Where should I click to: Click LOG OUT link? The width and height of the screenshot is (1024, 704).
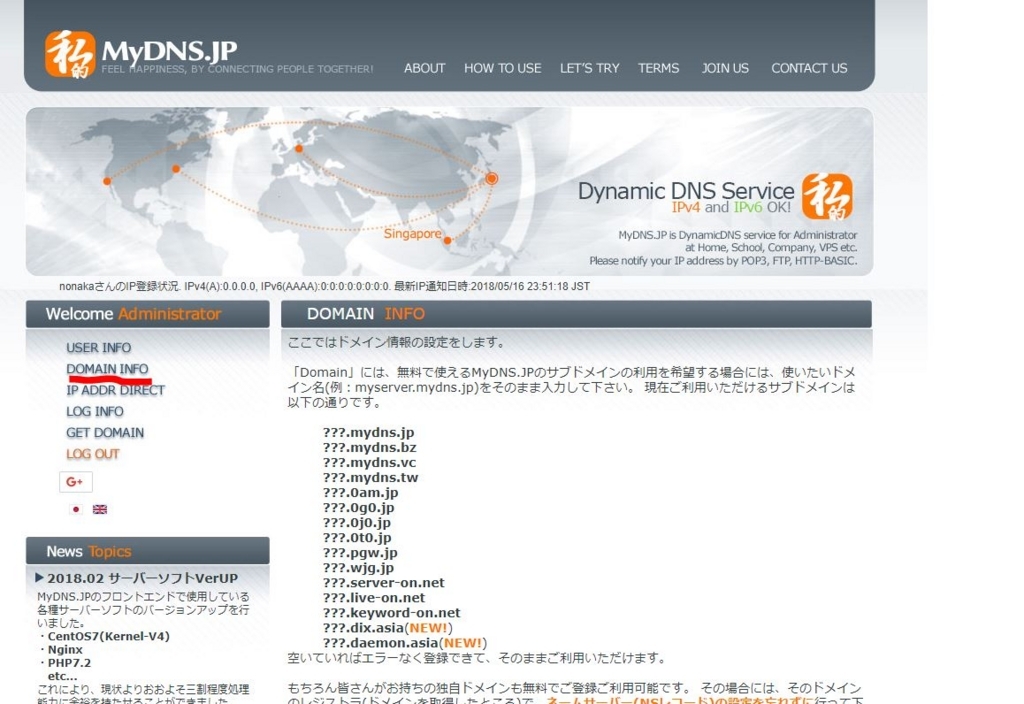pos(93,454)
